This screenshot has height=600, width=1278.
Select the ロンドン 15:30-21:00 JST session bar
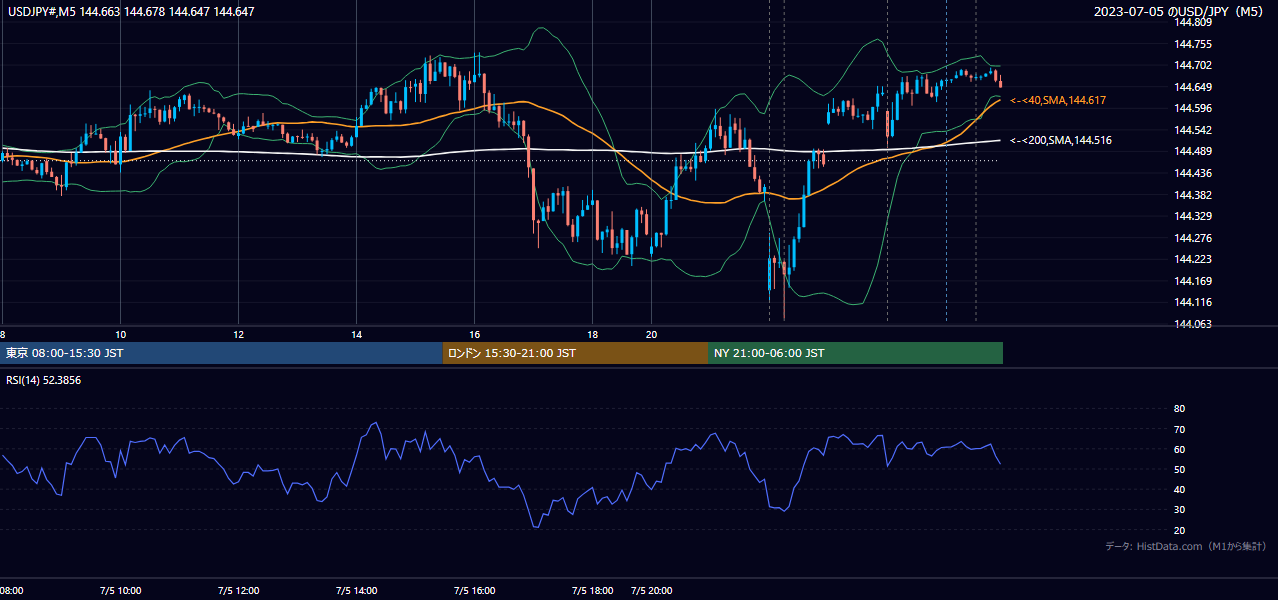click(575, 353)
